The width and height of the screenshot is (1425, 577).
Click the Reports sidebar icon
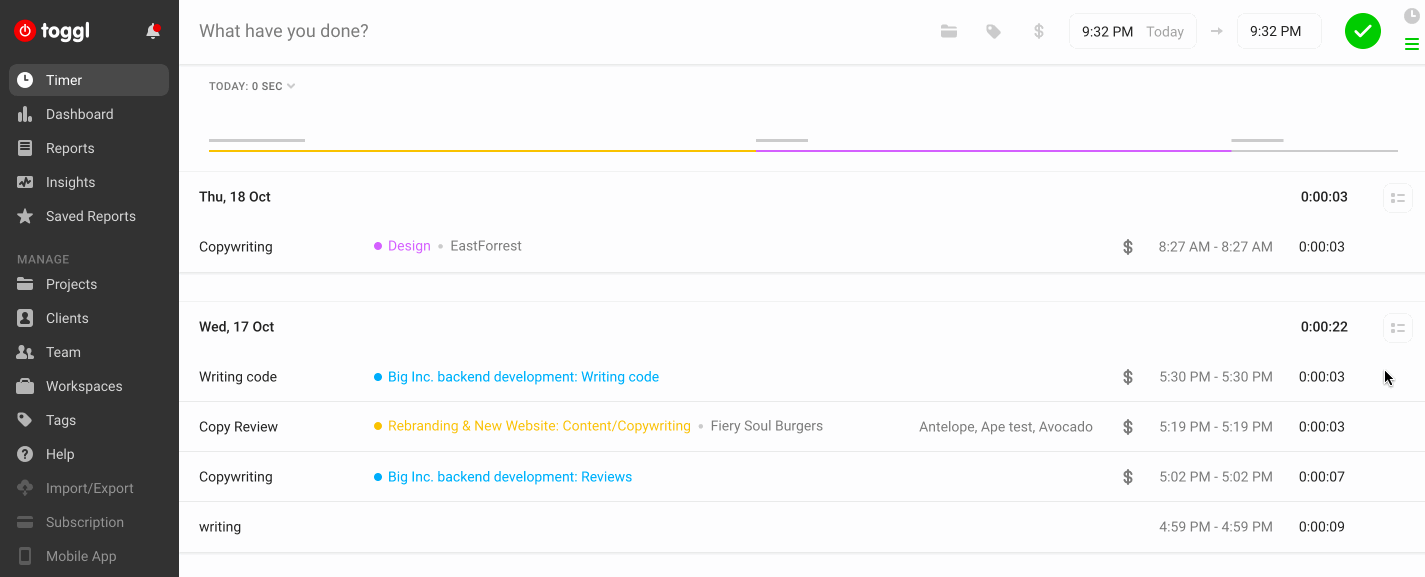click(x=25, y=148)
